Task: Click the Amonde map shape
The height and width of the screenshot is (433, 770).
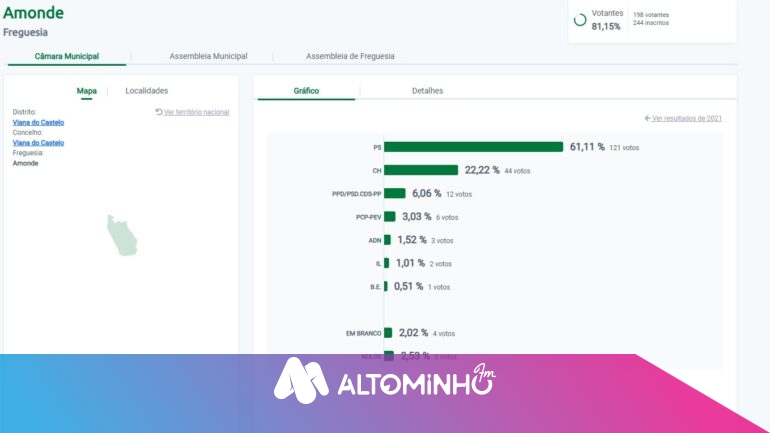Action: 122,236
